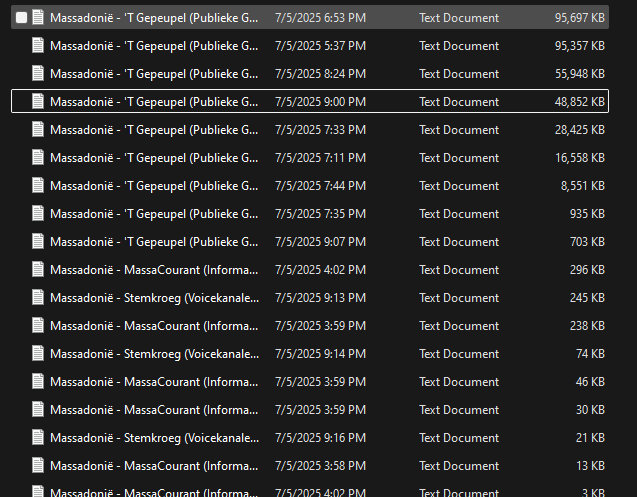
Task: Select the MassaCourant file name sized 46 KB
Action: pyautogui.click(x=154, y=382)
